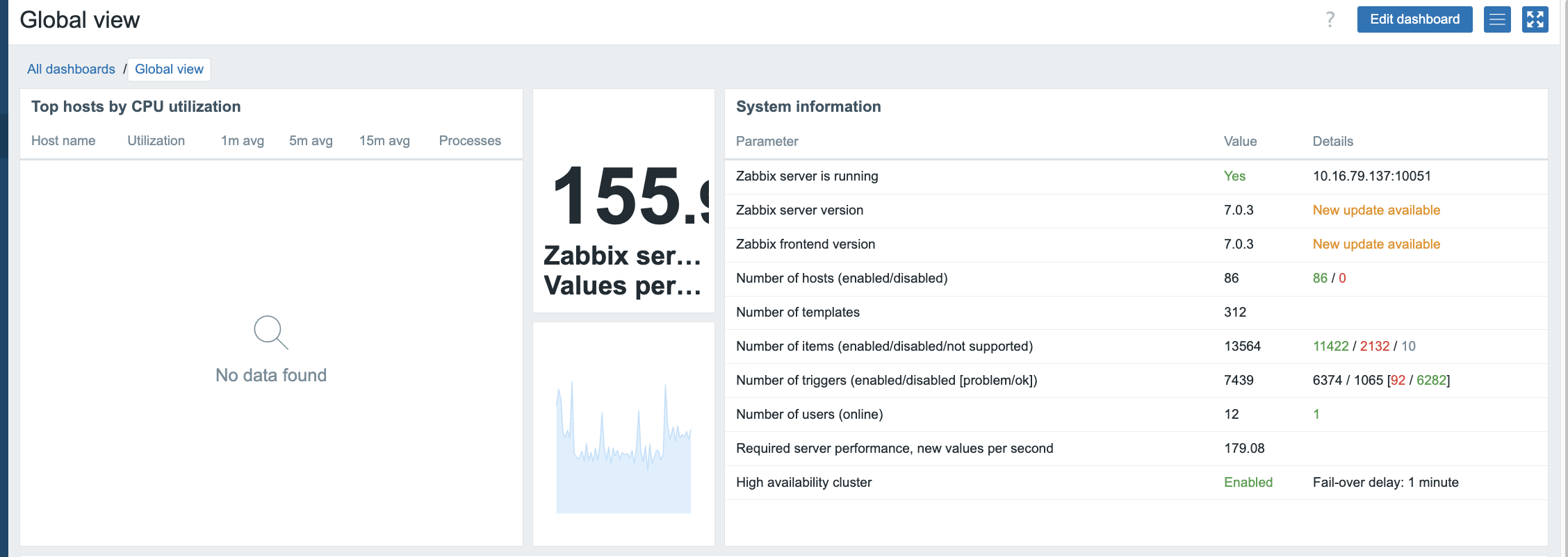Click problem triggers count 92
Image resolution: width=1568 pixels, height=557 pixels.
point(1398,381)
